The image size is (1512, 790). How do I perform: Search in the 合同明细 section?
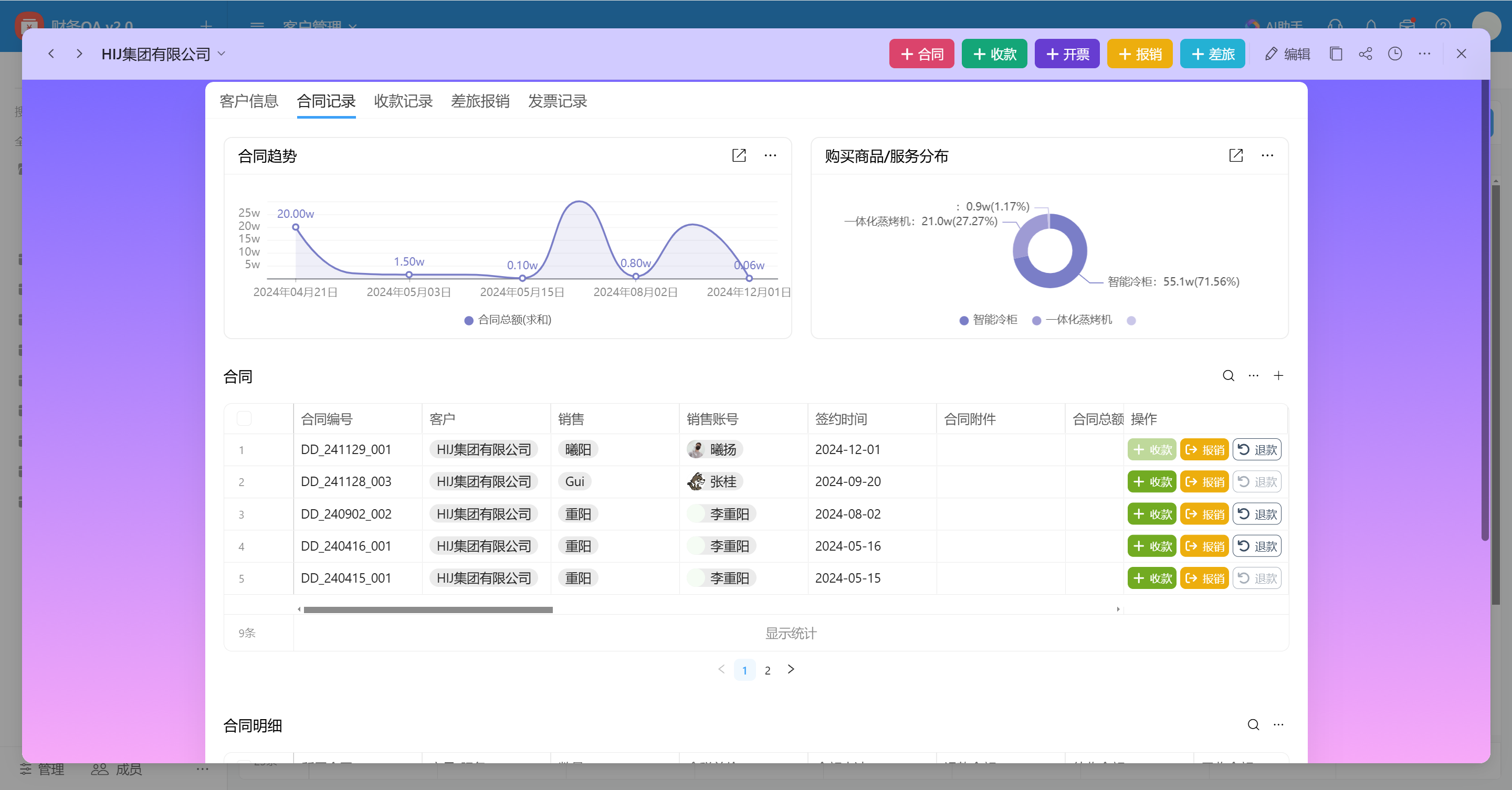[1253, 725]
